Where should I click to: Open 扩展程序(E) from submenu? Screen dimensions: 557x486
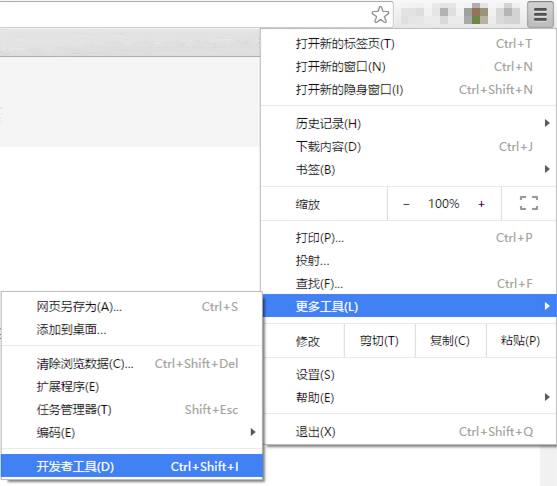pos(132,387)
